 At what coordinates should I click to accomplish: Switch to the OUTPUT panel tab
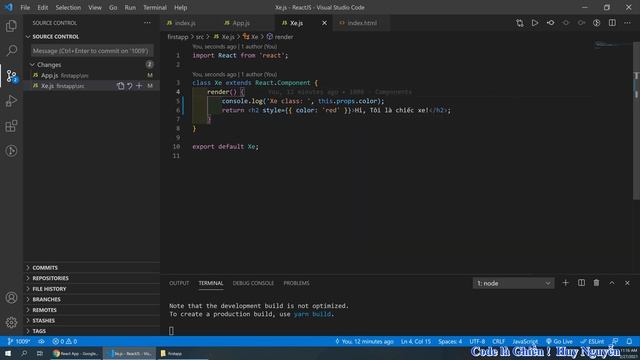(x=179, y=283)
